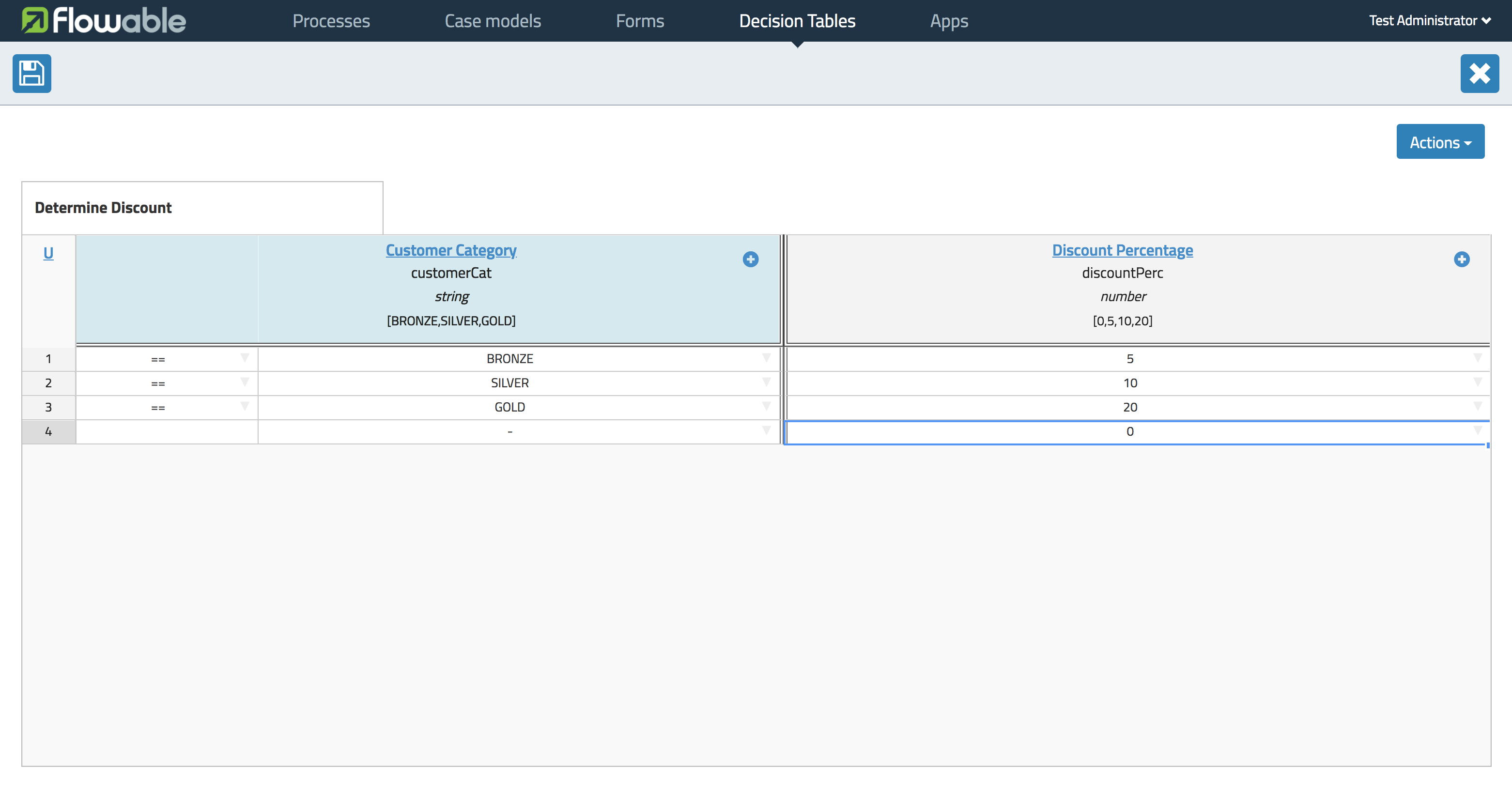Click the Close icon to exit editor
This screenshot has height=794, width=1512.
(x=1479, y=74)
